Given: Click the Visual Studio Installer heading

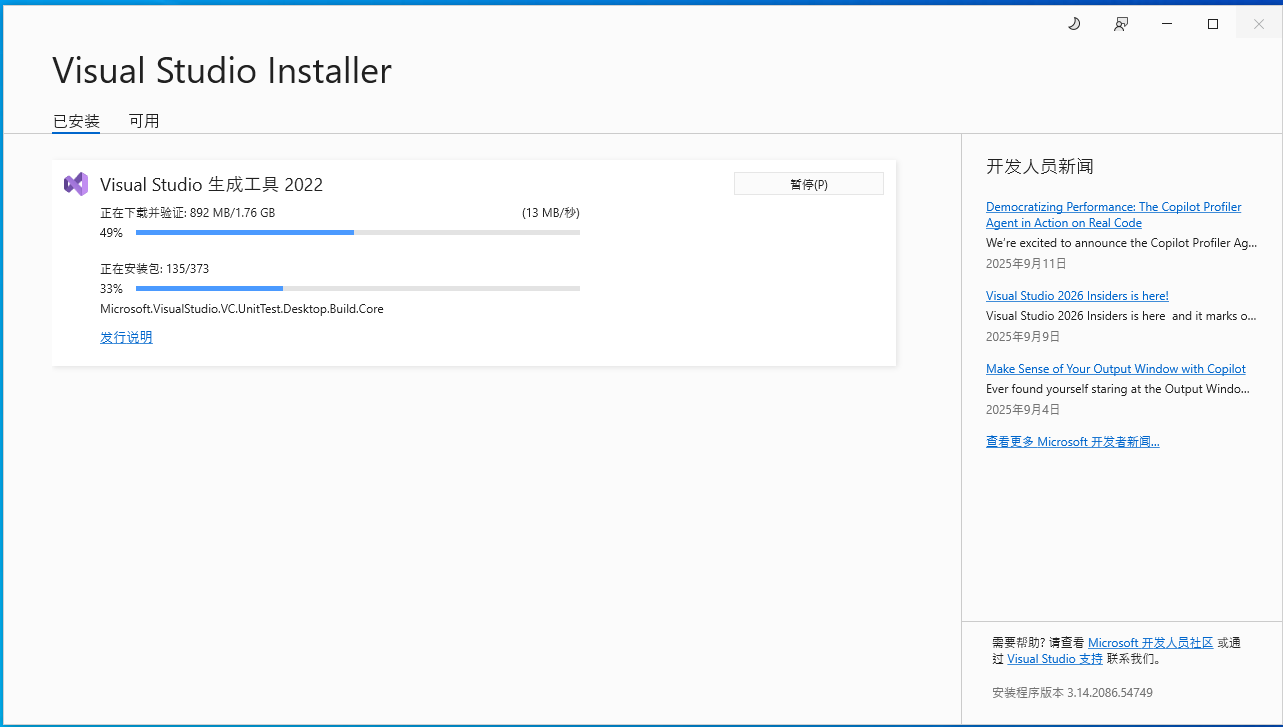Looking at the screenshot, I should click(x=222, y=71).
